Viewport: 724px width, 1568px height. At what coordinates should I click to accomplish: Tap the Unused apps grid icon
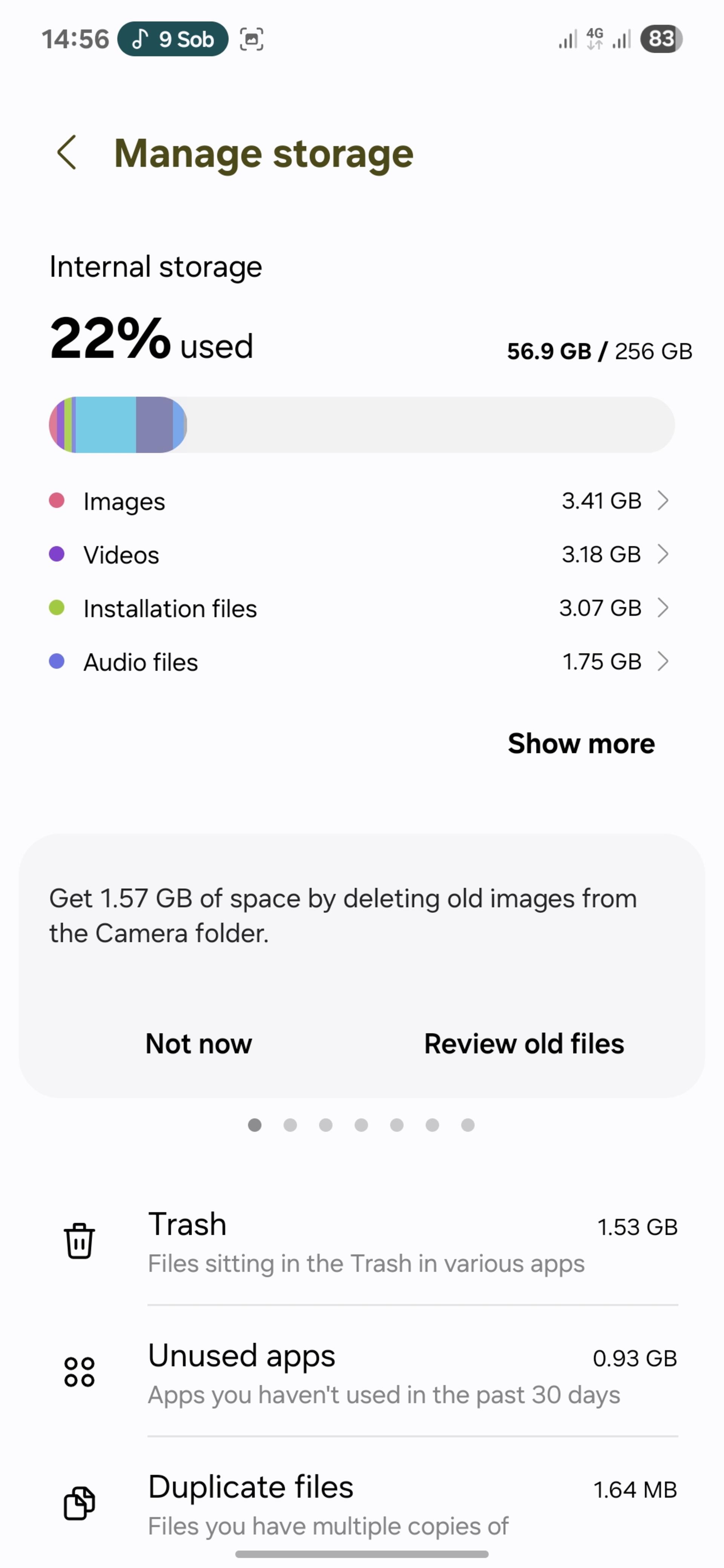79,1372
